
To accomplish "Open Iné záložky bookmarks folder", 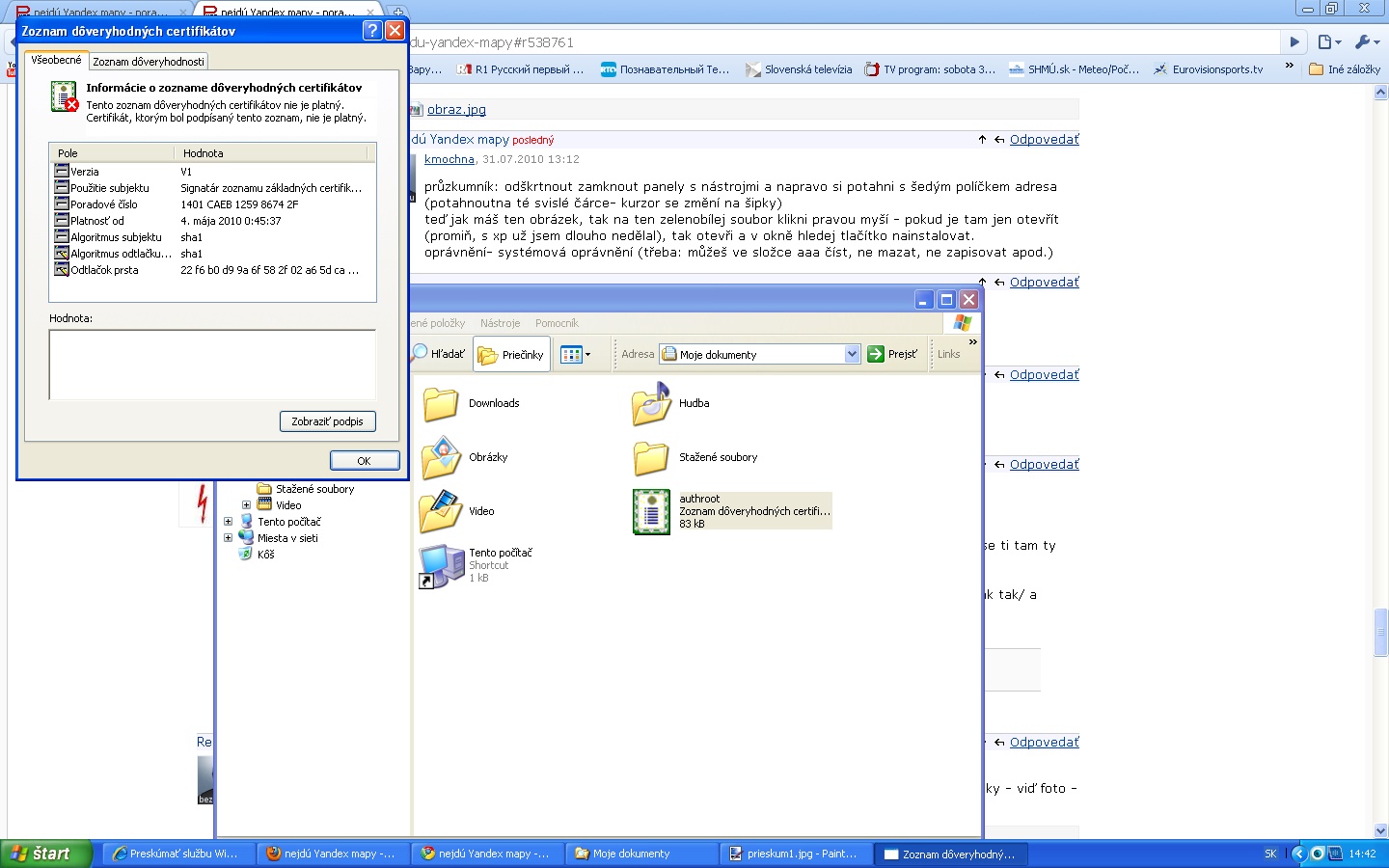I will point(1345,69).
